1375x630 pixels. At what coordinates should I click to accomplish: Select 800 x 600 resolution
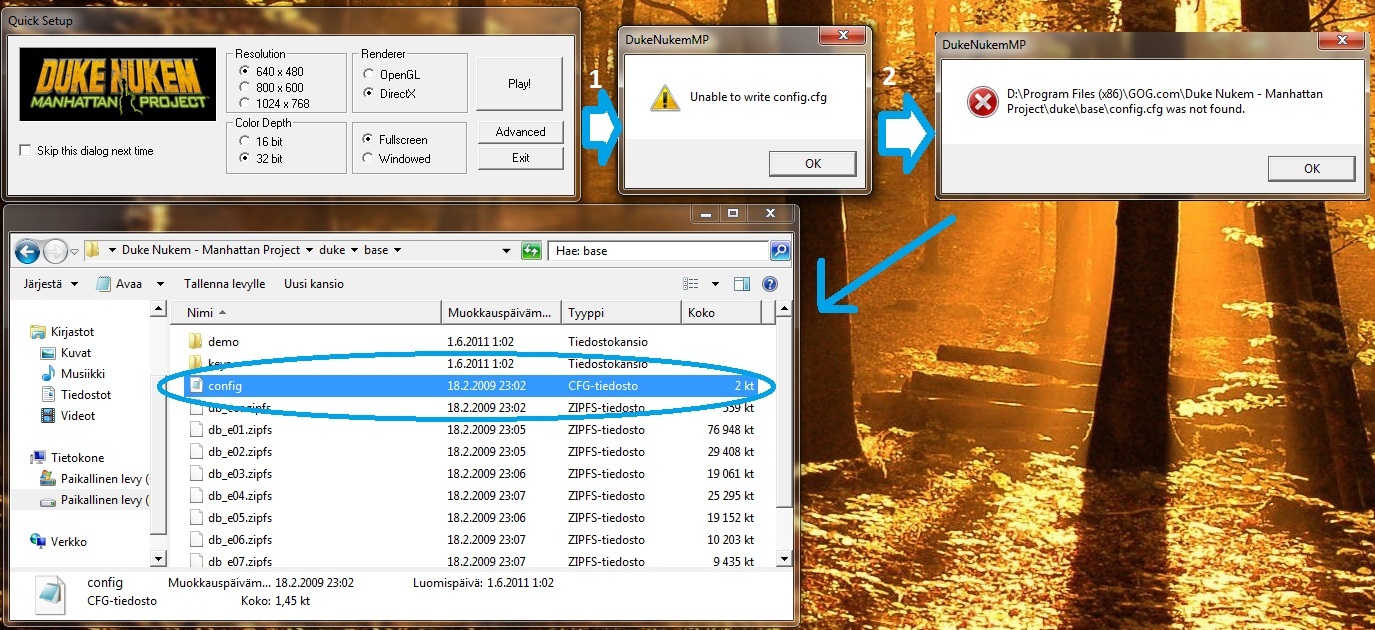[x=245, y=88]
